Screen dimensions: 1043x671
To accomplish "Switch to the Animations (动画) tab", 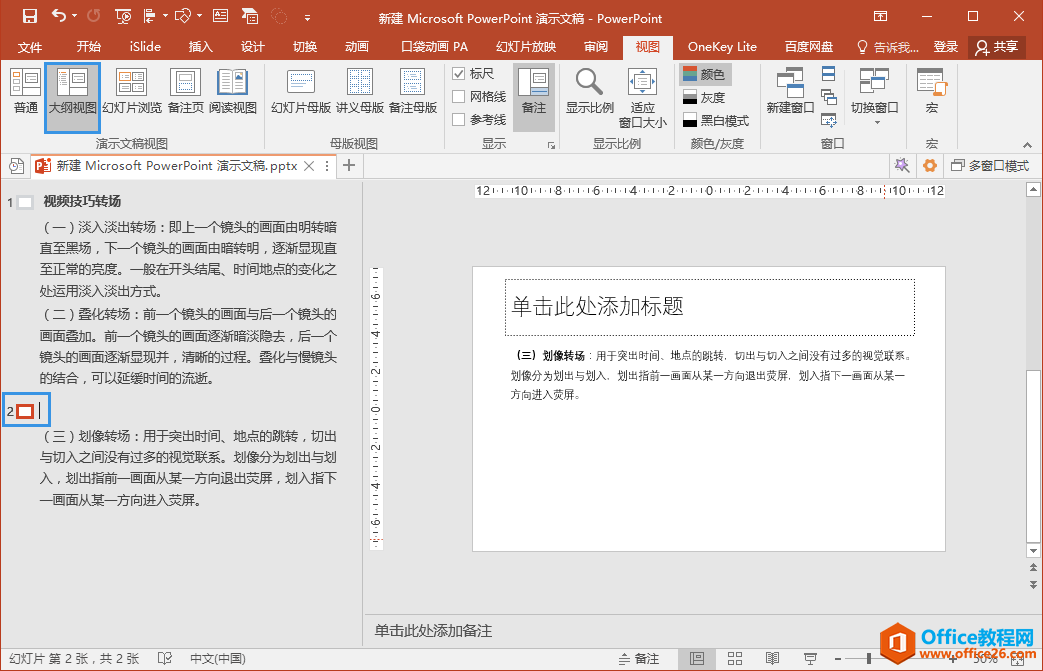I will click(x=356, y=47).
